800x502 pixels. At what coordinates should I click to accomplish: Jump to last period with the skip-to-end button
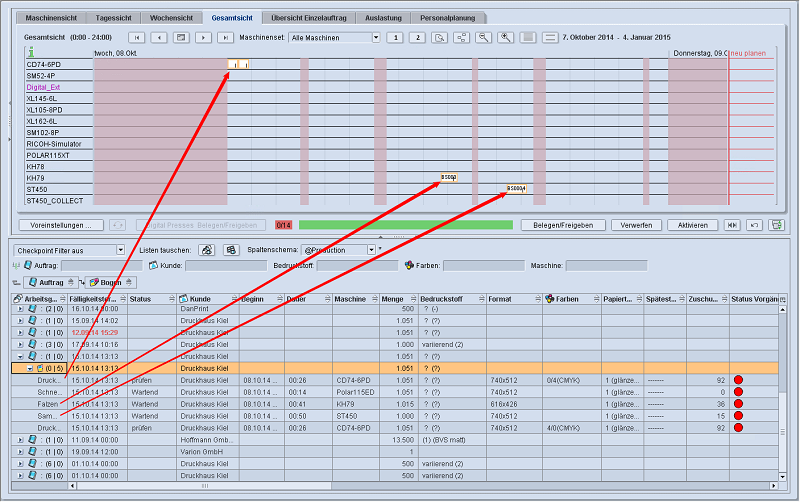(225, 37)
